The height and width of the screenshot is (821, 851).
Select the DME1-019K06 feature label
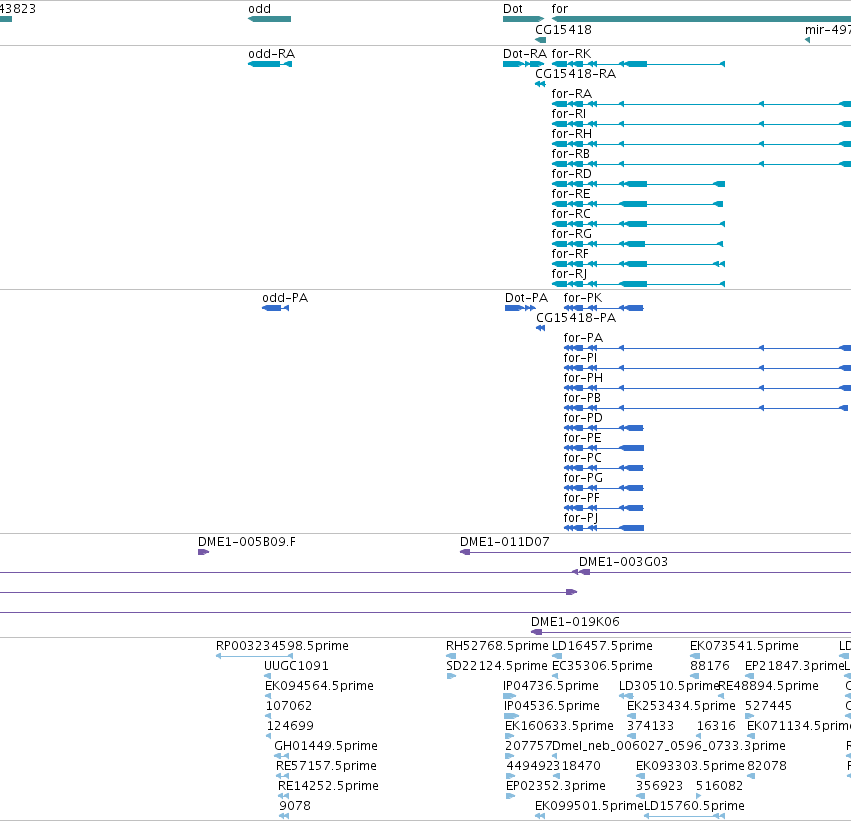click(575, 622)
